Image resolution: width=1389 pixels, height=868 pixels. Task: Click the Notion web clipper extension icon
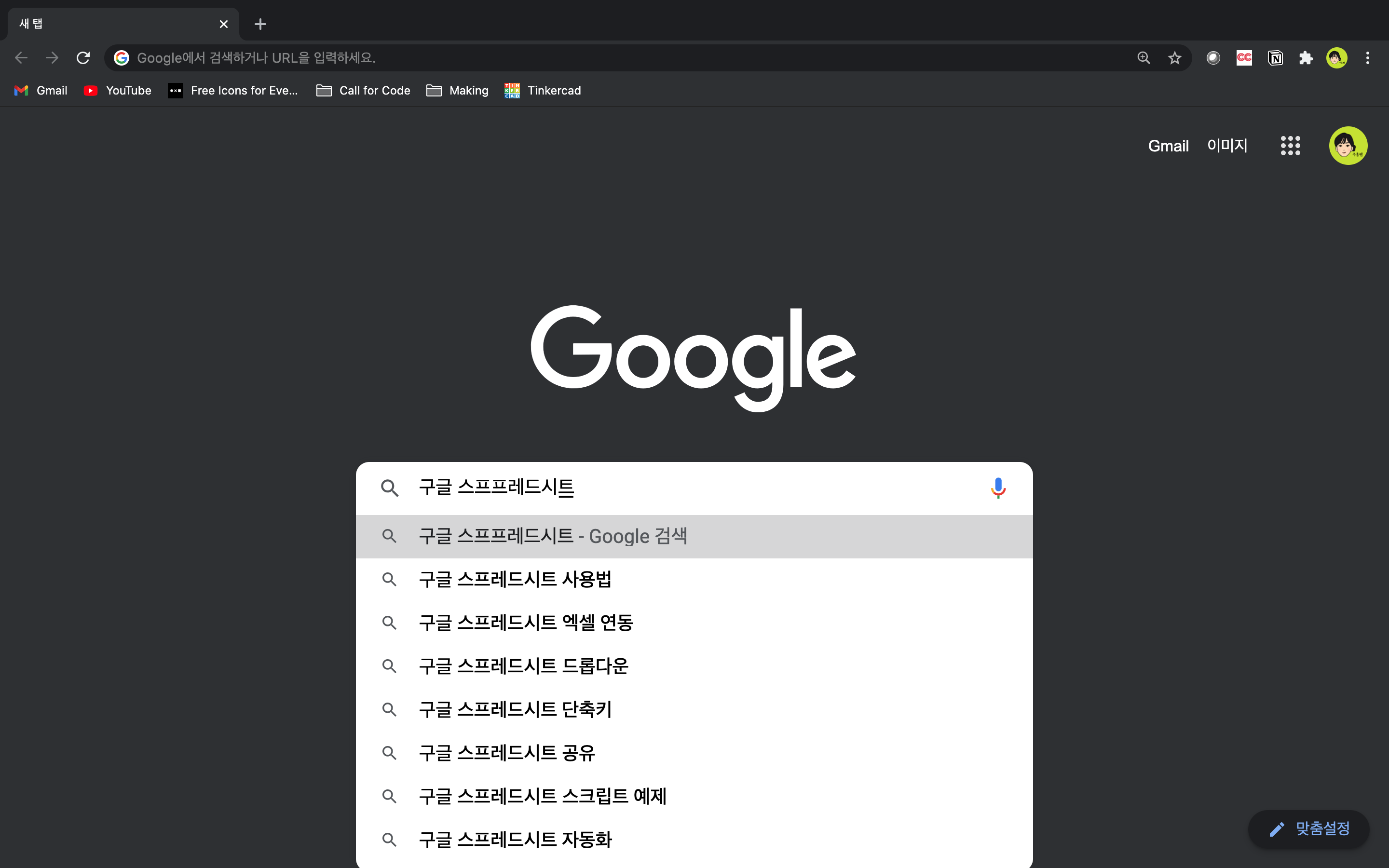pos(1275,58)
